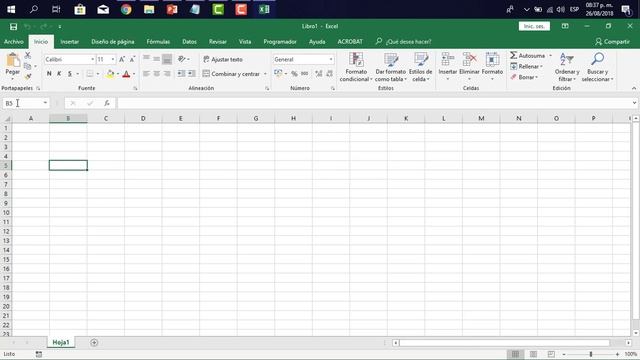Open Combinar y centrar dropdown arrow

tap(265, 74)
